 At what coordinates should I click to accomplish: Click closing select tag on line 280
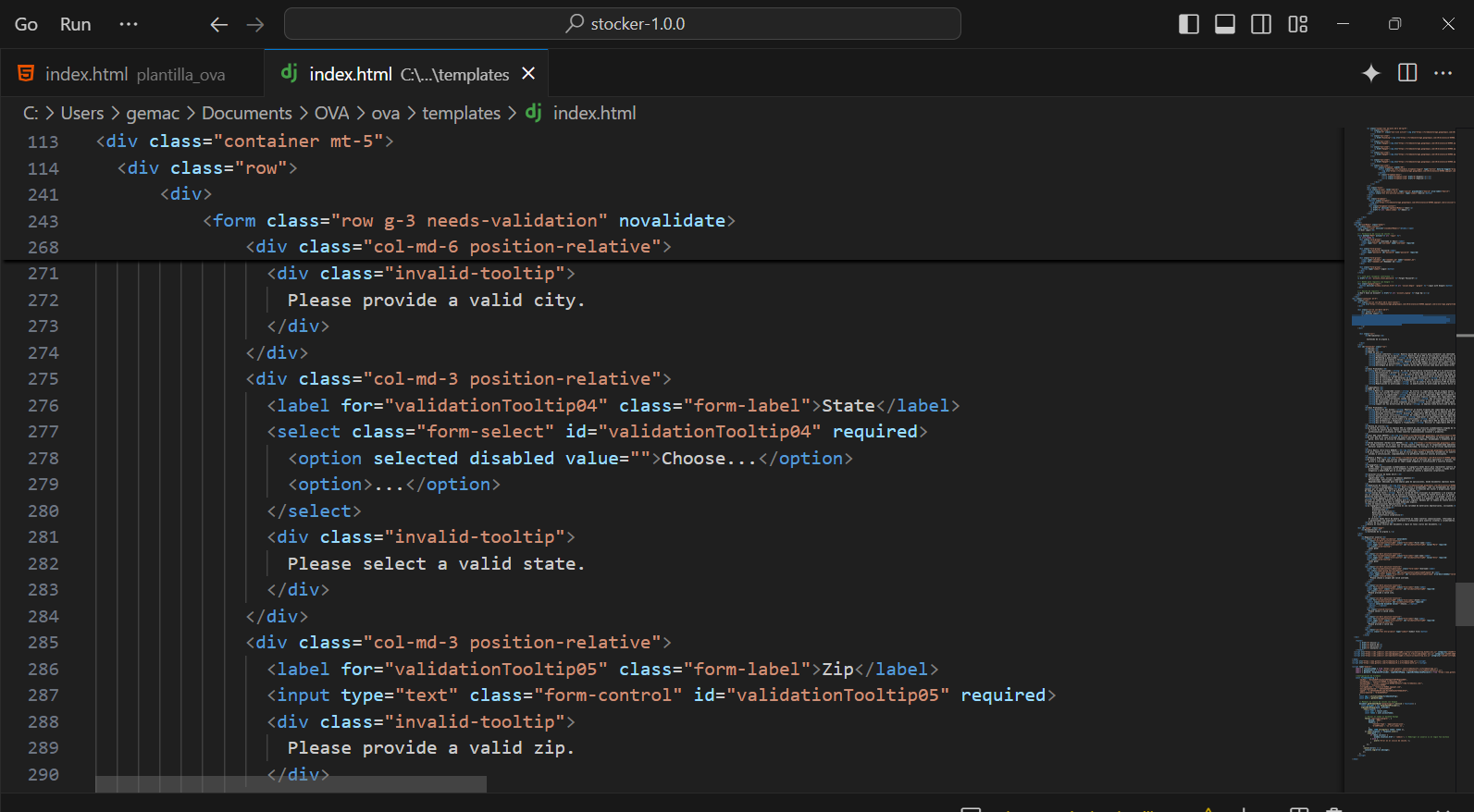[314, 511]
